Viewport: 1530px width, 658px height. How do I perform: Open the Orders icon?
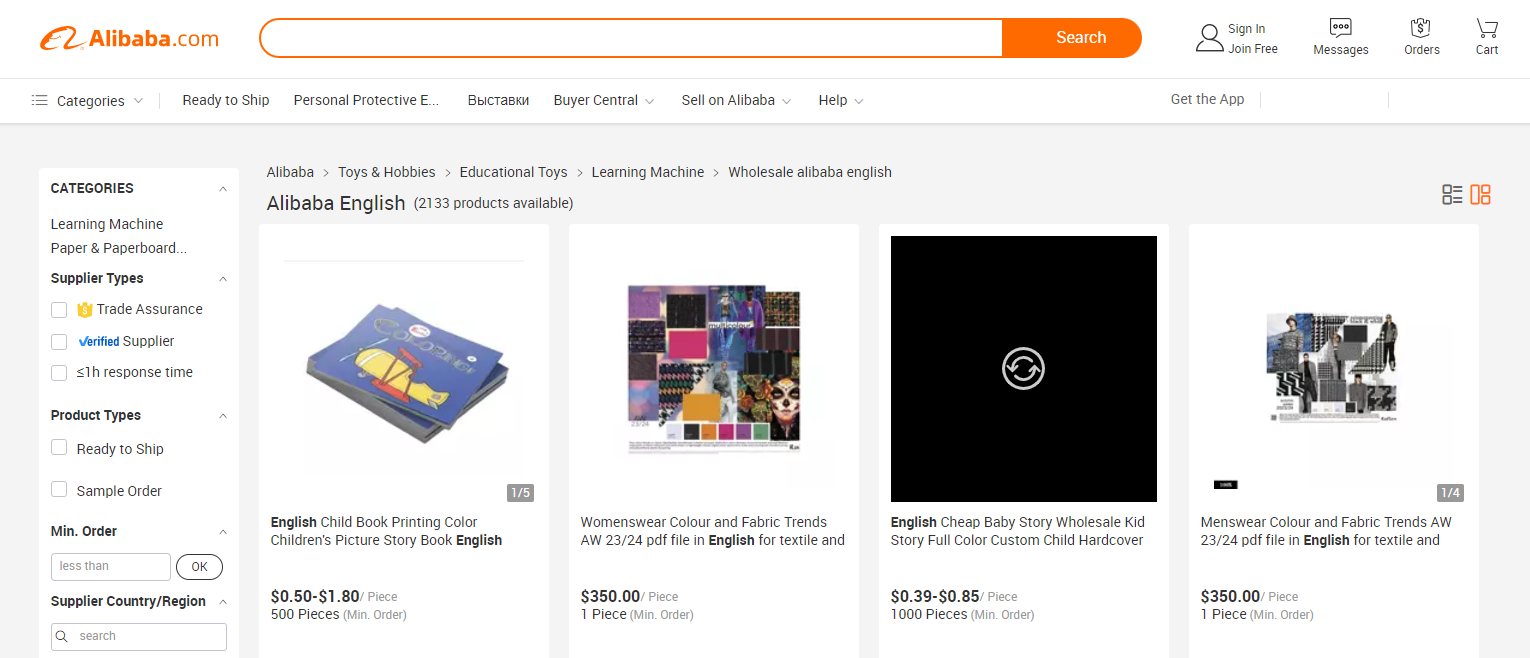tap(1421, 29)
